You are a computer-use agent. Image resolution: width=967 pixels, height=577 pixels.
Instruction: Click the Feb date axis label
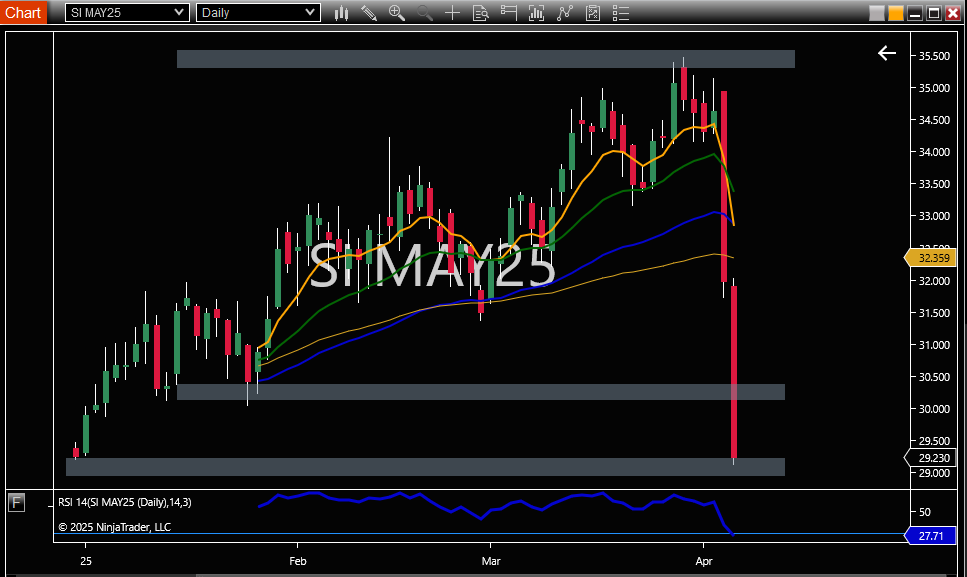point(298,561)
